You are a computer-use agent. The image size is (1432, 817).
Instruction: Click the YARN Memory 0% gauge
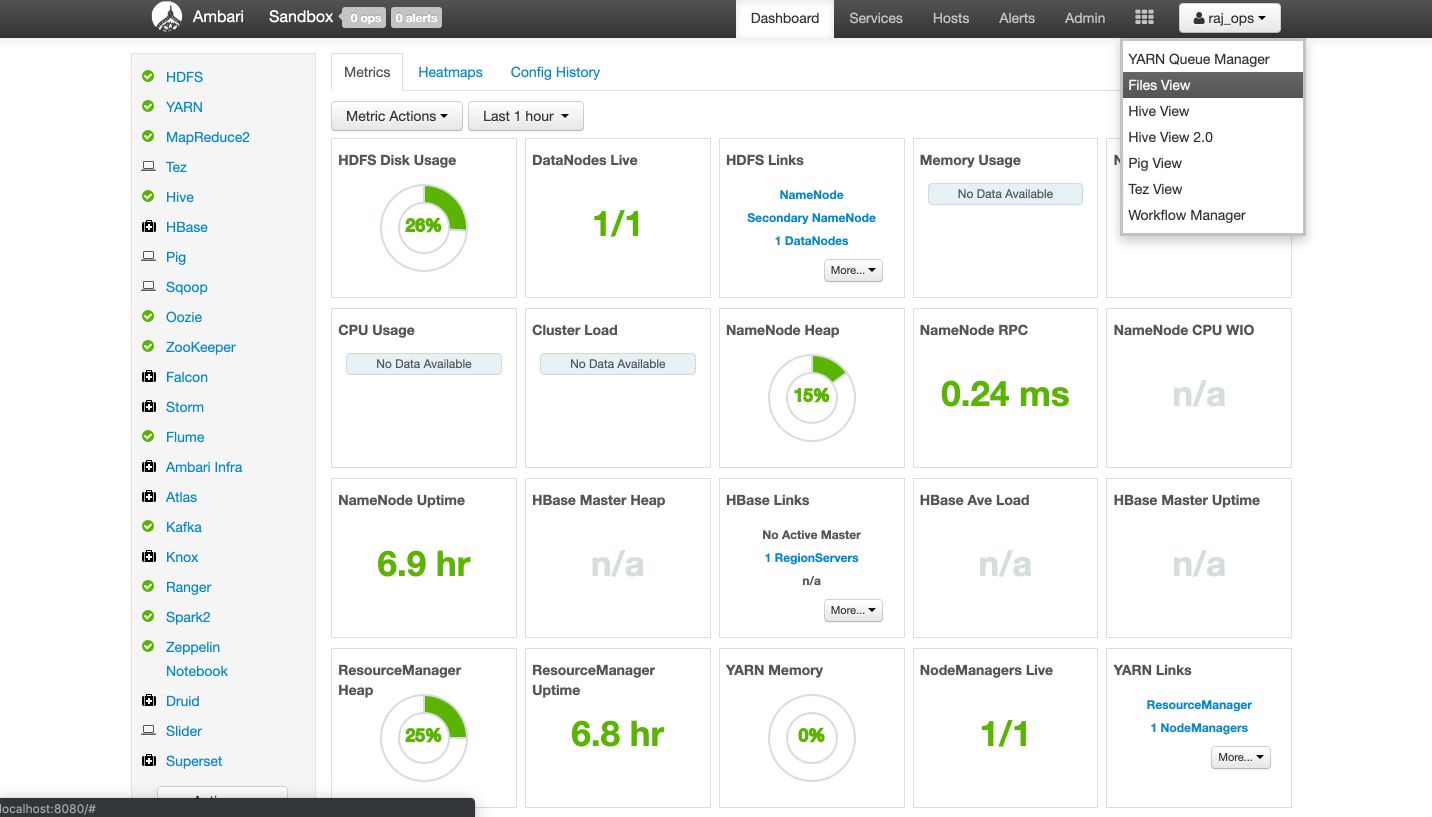point(811,737)
